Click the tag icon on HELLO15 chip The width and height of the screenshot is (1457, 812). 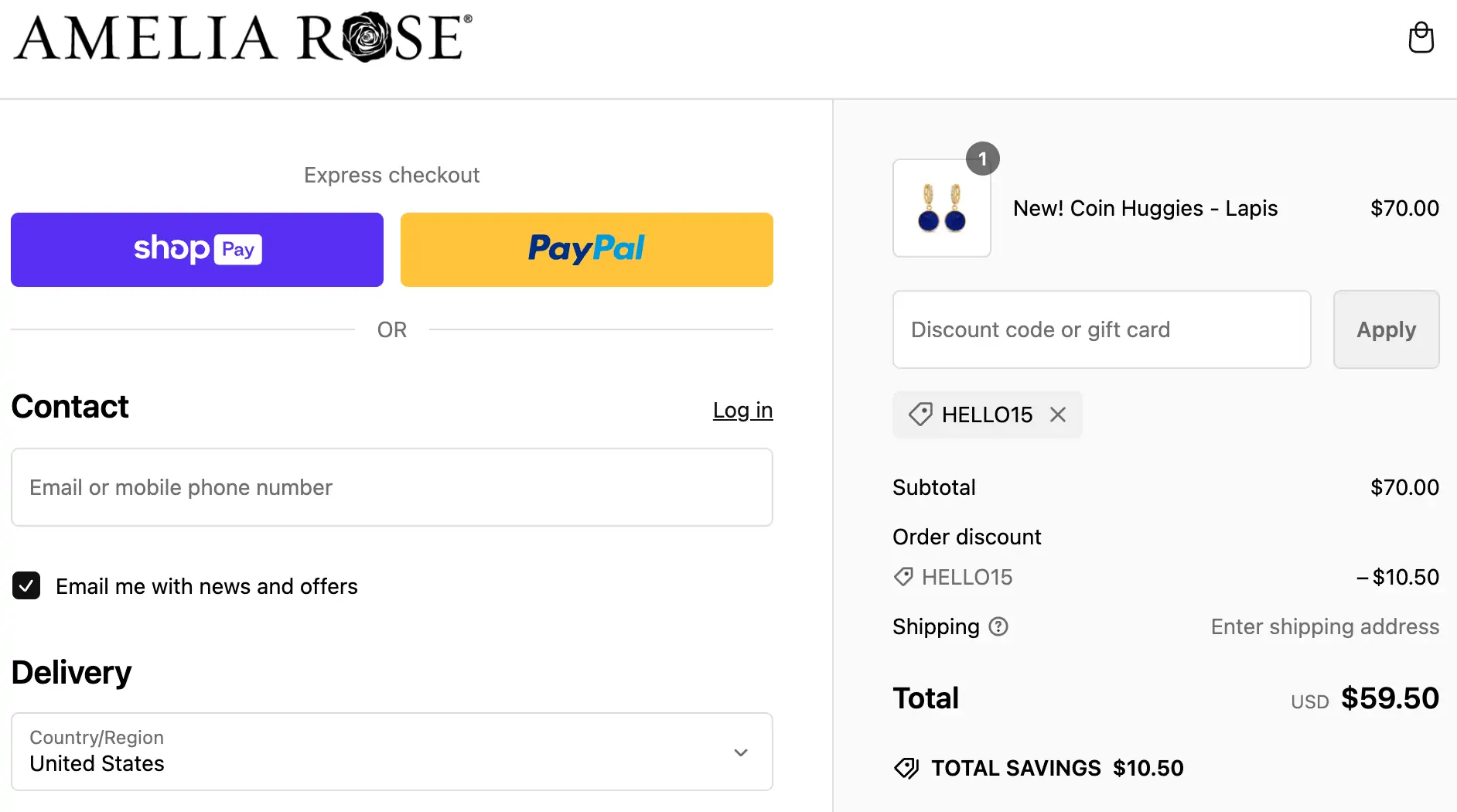click(x=920, y=415)
